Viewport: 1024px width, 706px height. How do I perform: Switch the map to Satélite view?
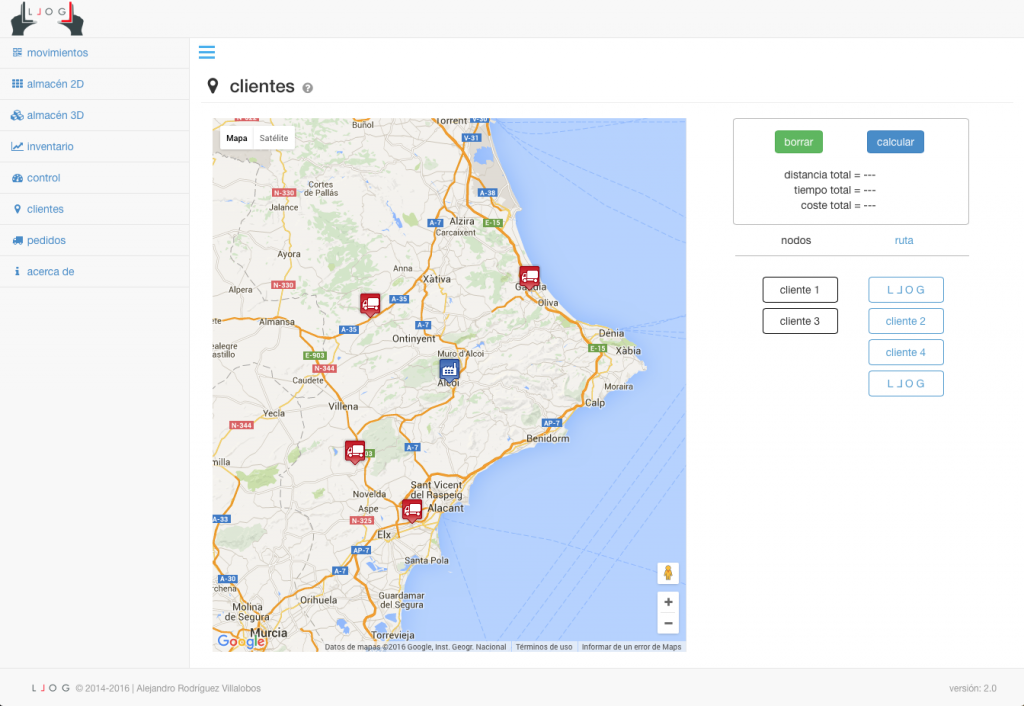coord(272,136)
